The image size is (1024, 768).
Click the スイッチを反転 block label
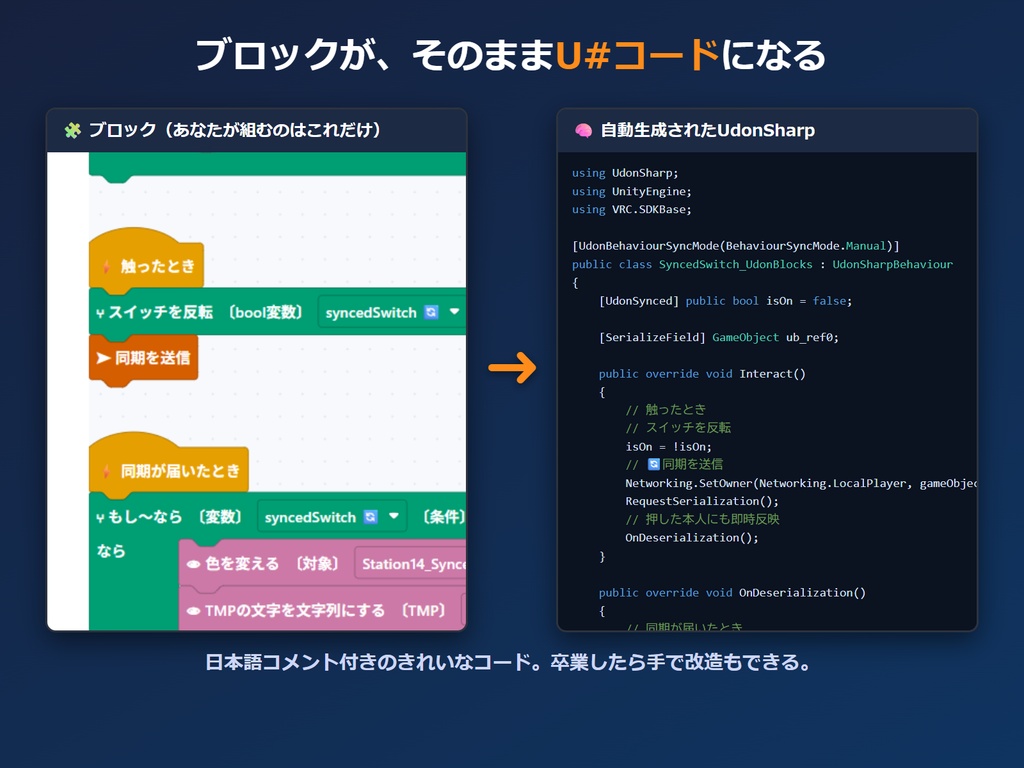(x=161, y=312)
